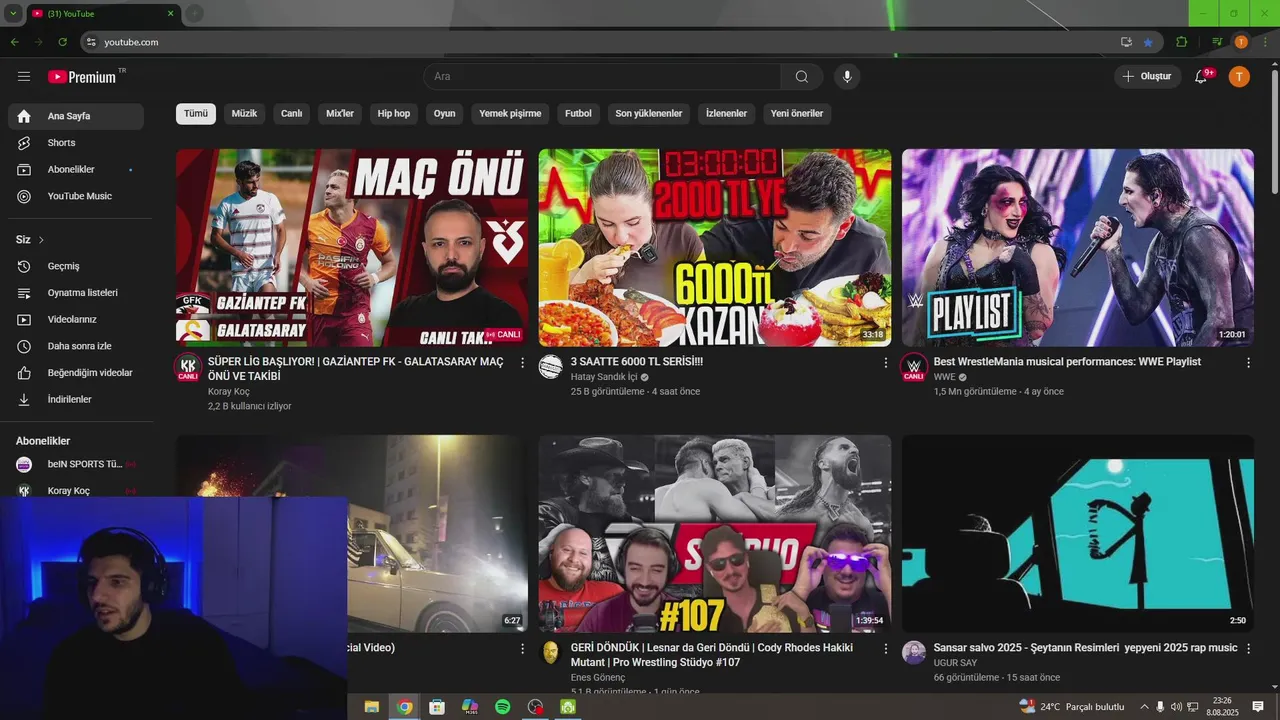Open Shorts from the sidebar
Viewport: 1280px width, 720px height.
pyautogui.click(x=76, y=143)
